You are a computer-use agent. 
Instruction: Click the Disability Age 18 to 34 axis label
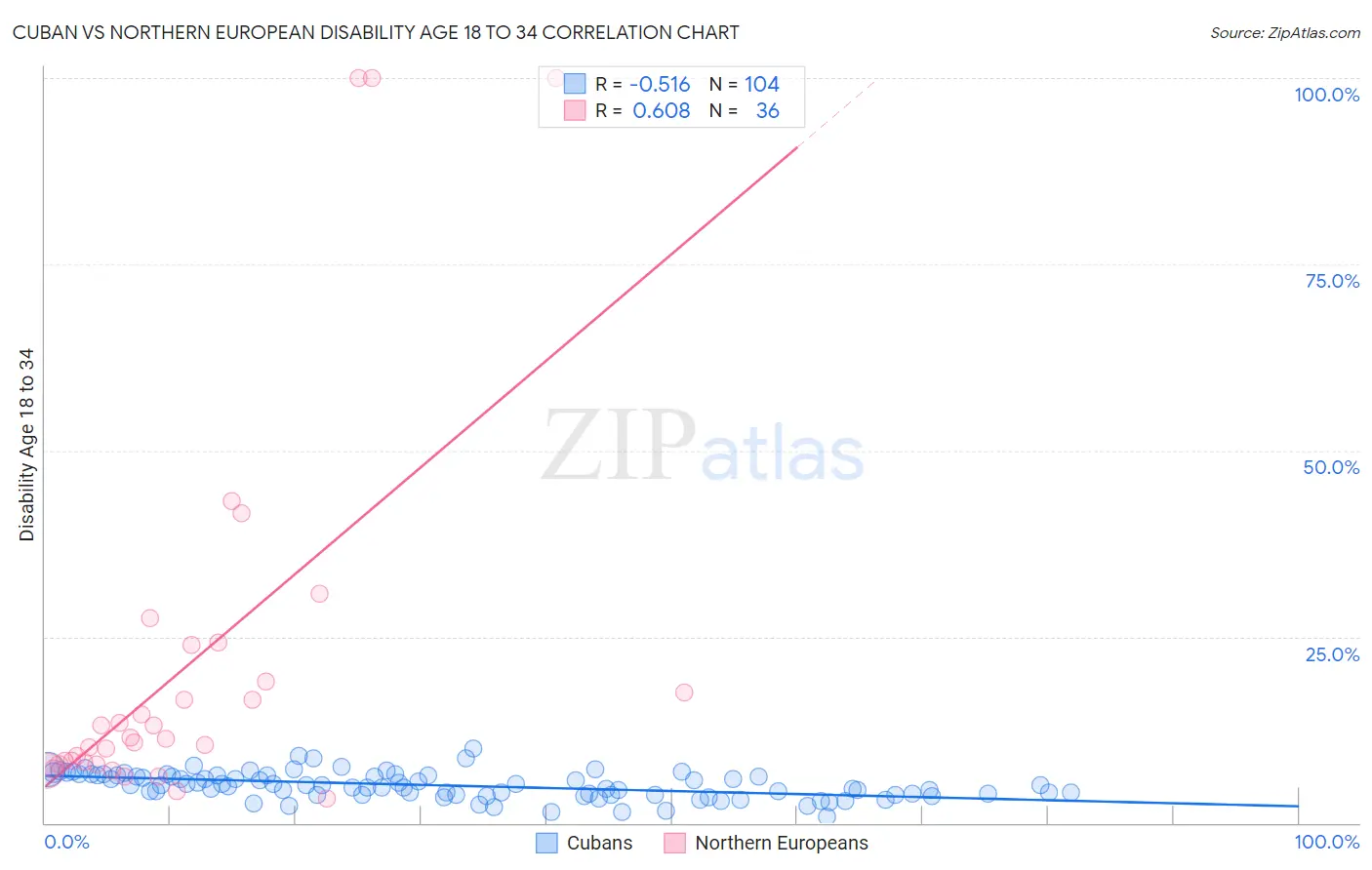coord(26,445)
